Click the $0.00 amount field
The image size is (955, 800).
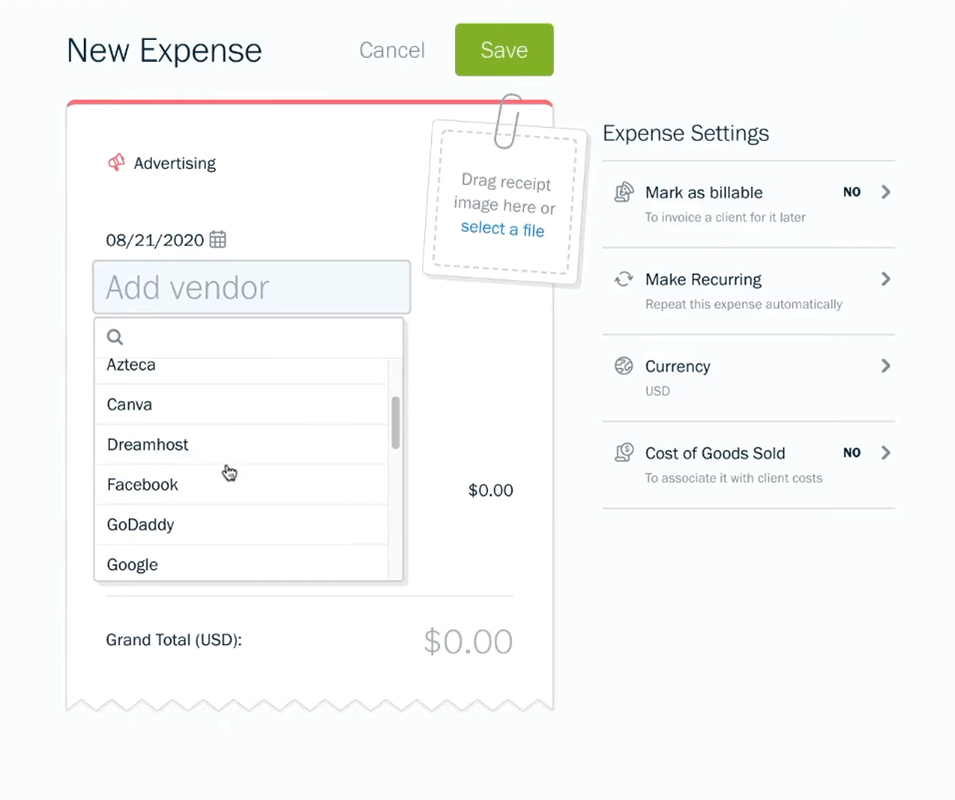[490, 490]
